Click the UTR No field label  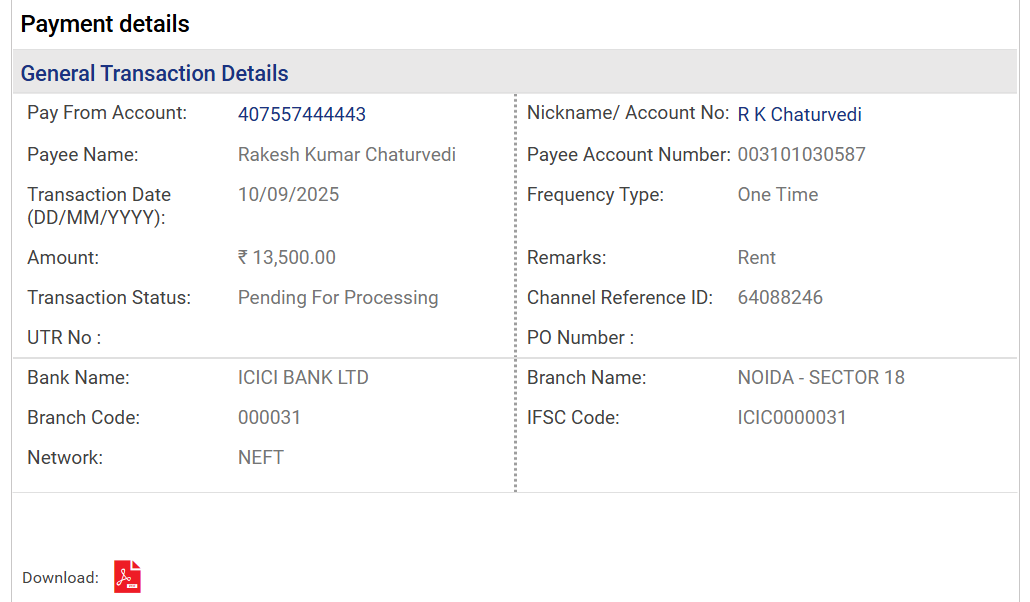pos(64,338)
